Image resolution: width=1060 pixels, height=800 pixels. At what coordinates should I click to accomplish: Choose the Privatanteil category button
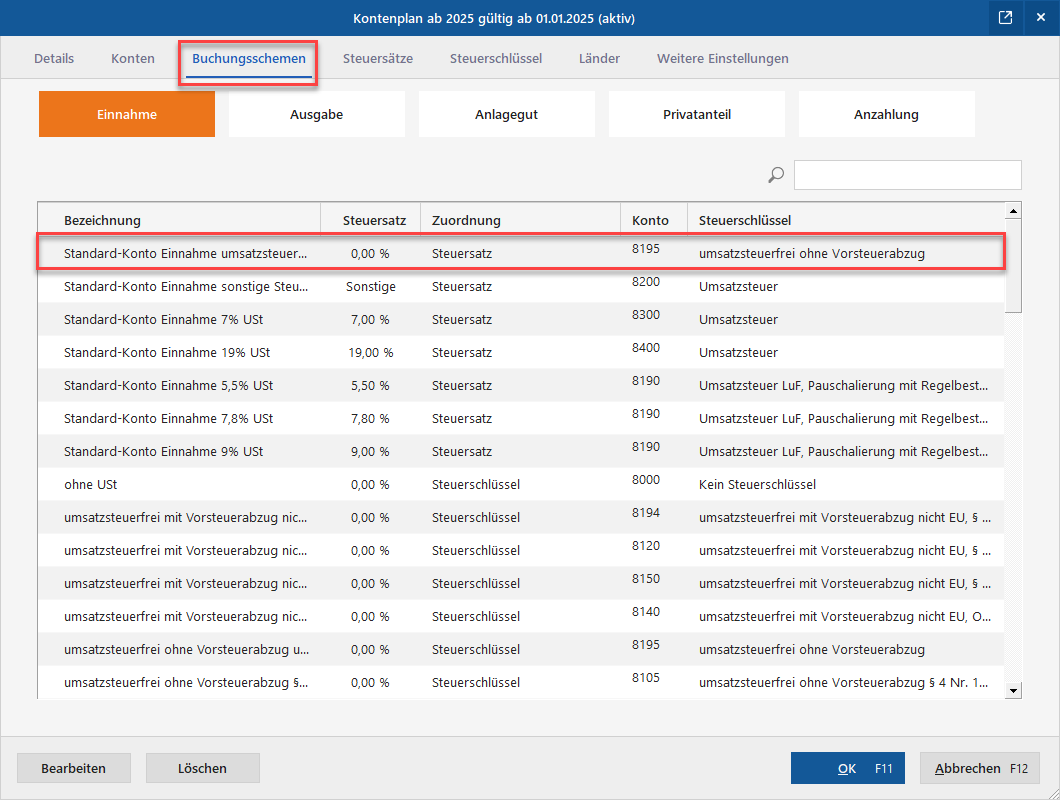click(x=697, y=114)
